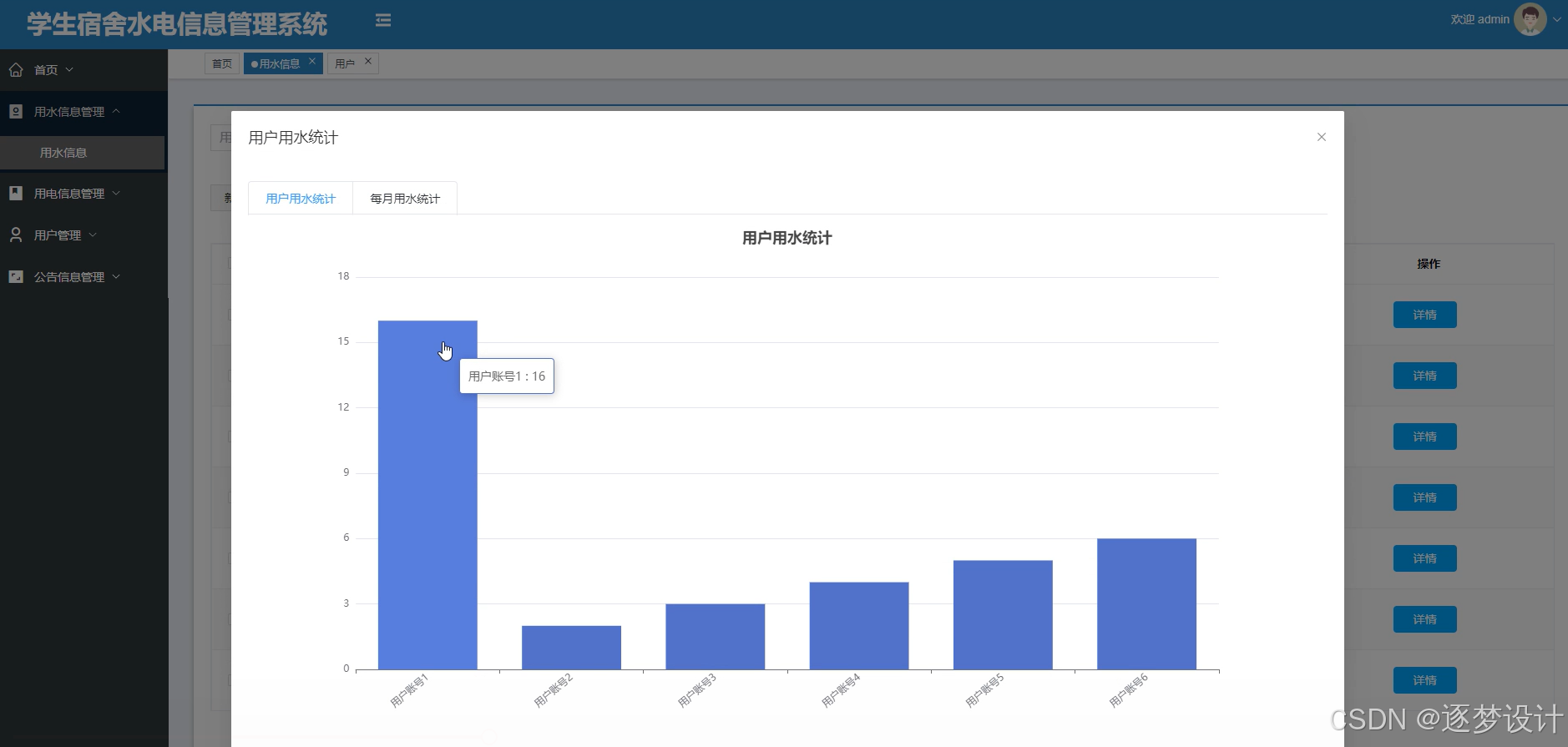Click the 公告信息管理 menu icon
The image size is (1568, 747).
pyautogui.click(x=16, y=276)
